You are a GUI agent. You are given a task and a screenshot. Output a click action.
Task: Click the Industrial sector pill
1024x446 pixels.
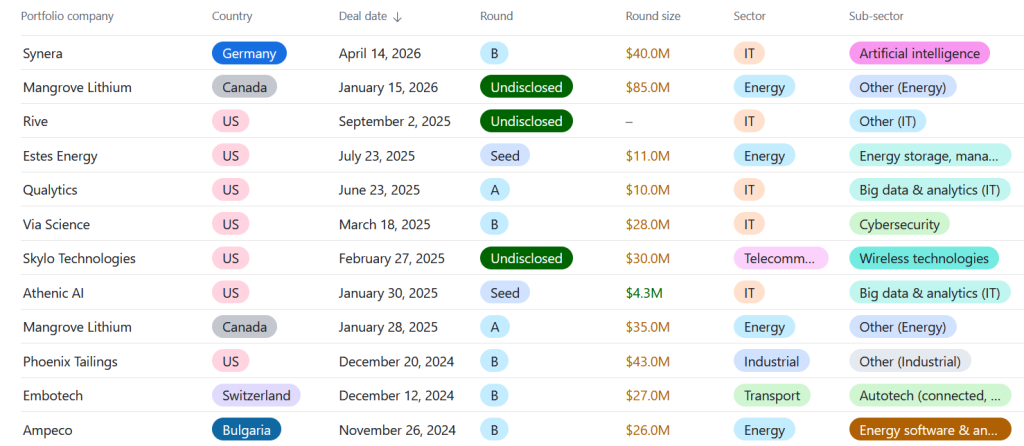click(771, 361)
